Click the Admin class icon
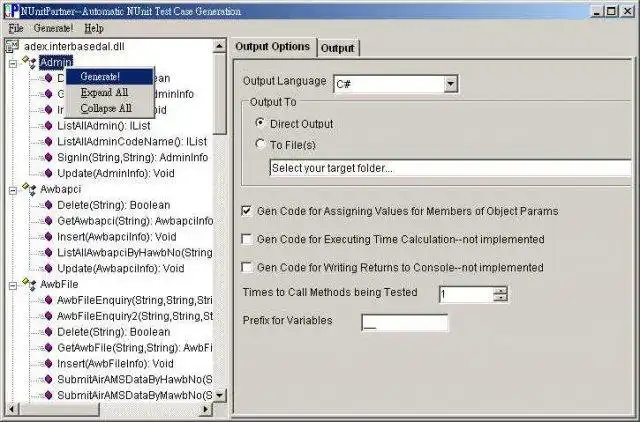The image size is (640, 422). (29, 62)
